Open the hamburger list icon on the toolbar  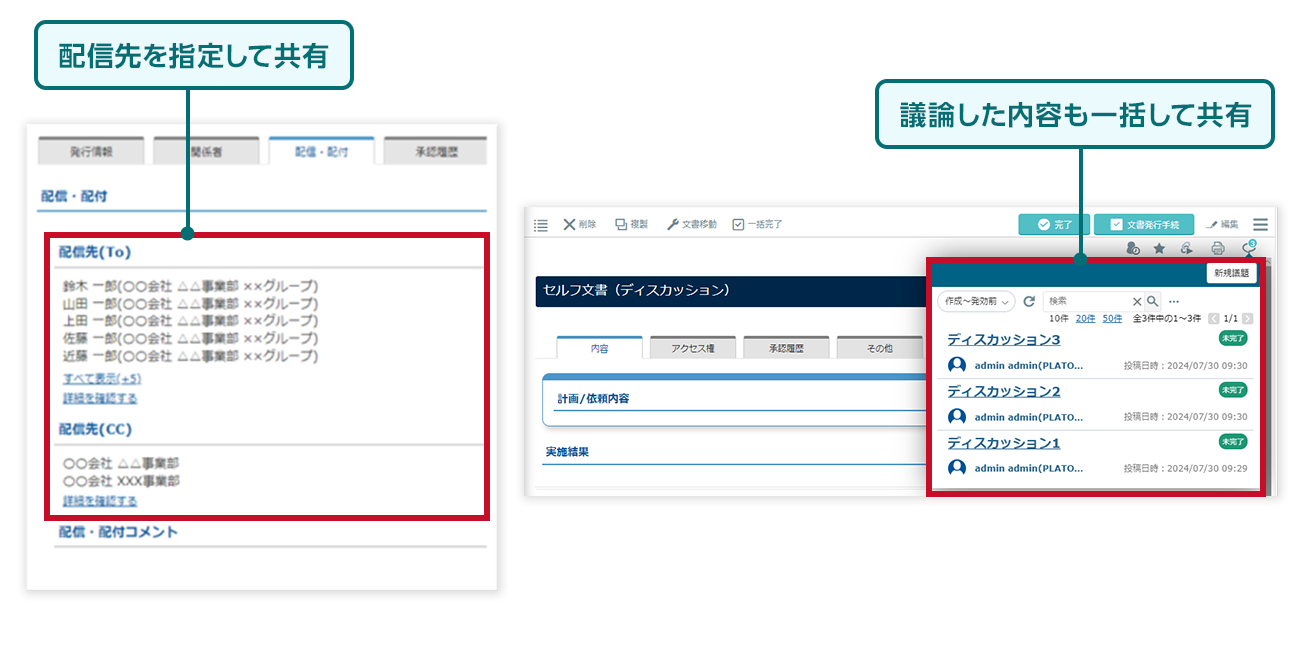click(540, 224)
